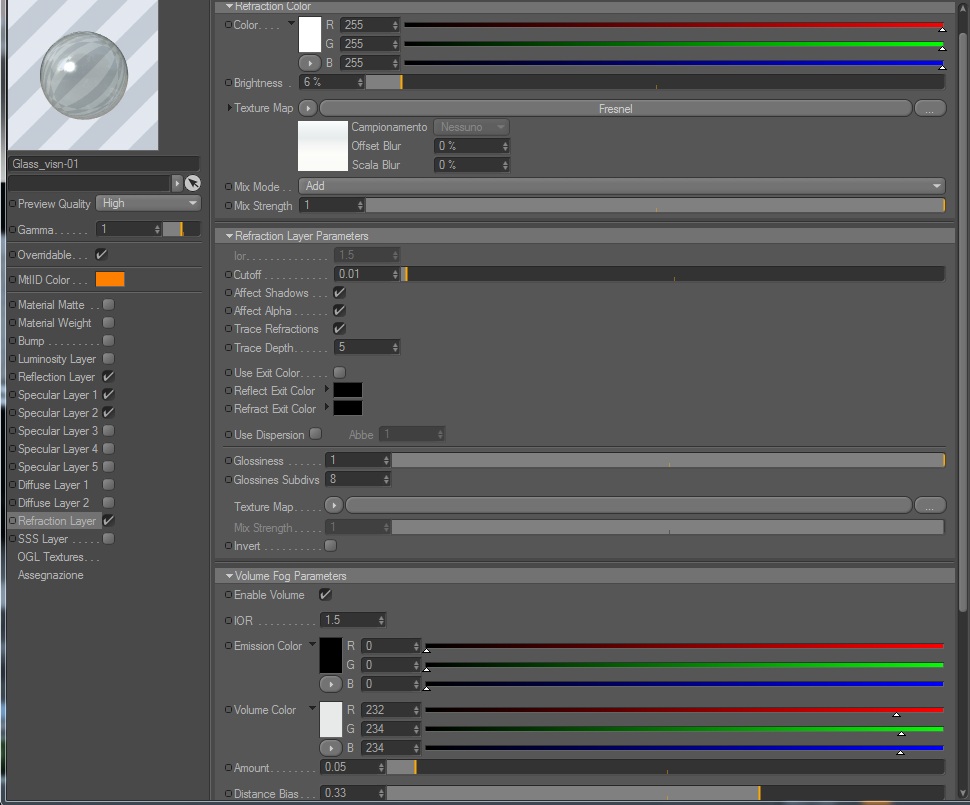The width and height of the screenshot is (970, 805).
Task: Click the arrow button under Volume Color swatch
Action: (331, 749)
